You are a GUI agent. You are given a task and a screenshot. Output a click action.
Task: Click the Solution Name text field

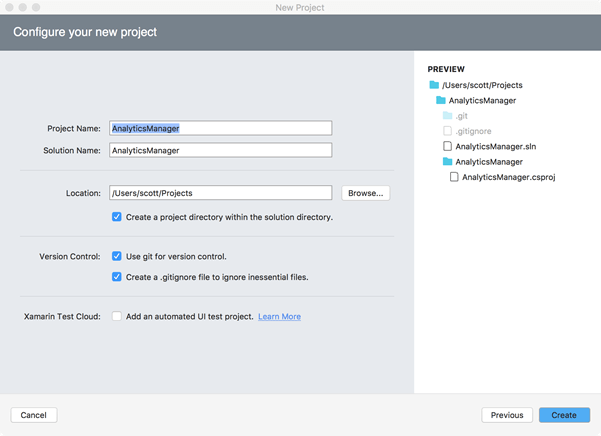click(220, 150)
